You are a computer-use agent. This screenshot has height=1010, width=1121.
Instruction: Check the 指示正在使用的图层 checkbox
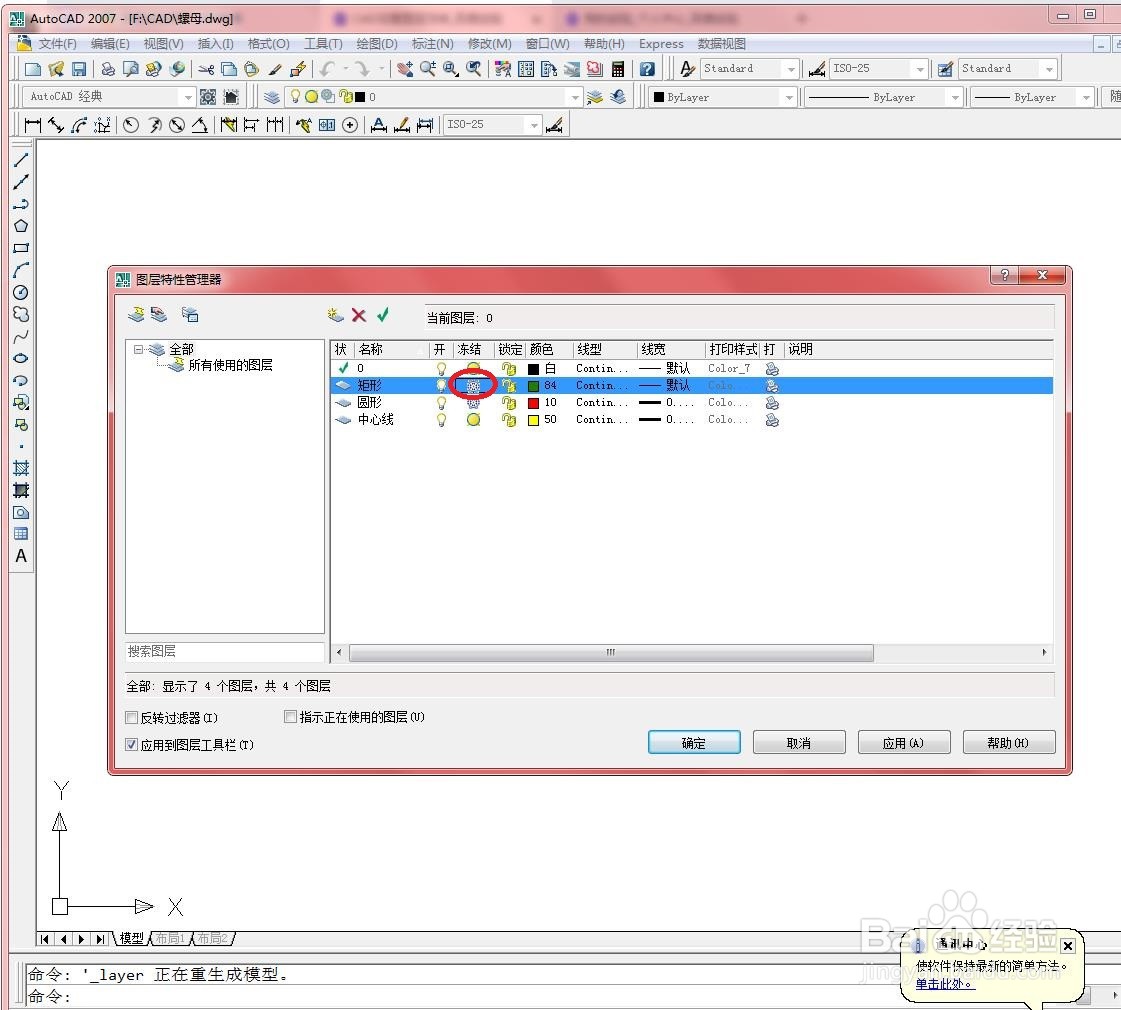290,716
